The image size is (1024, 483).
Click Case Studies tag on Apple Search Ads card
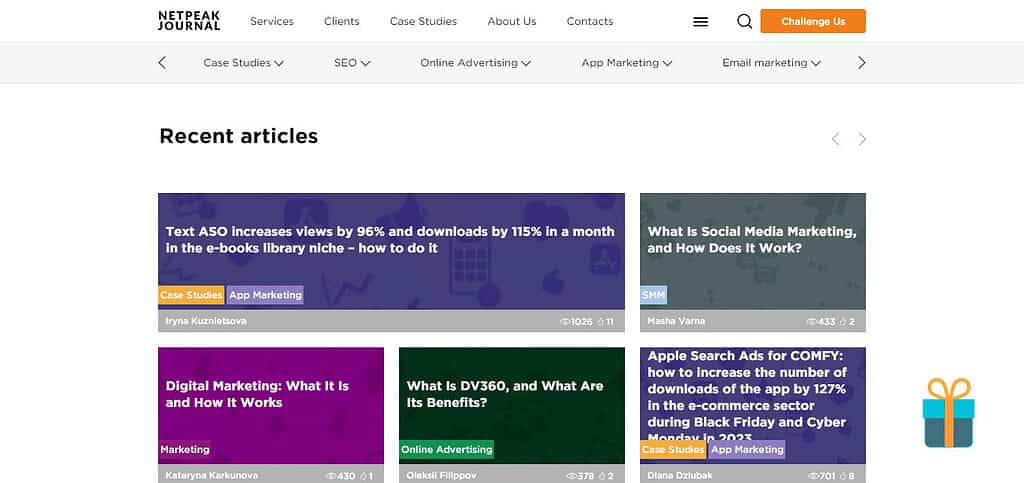point(673,450)
